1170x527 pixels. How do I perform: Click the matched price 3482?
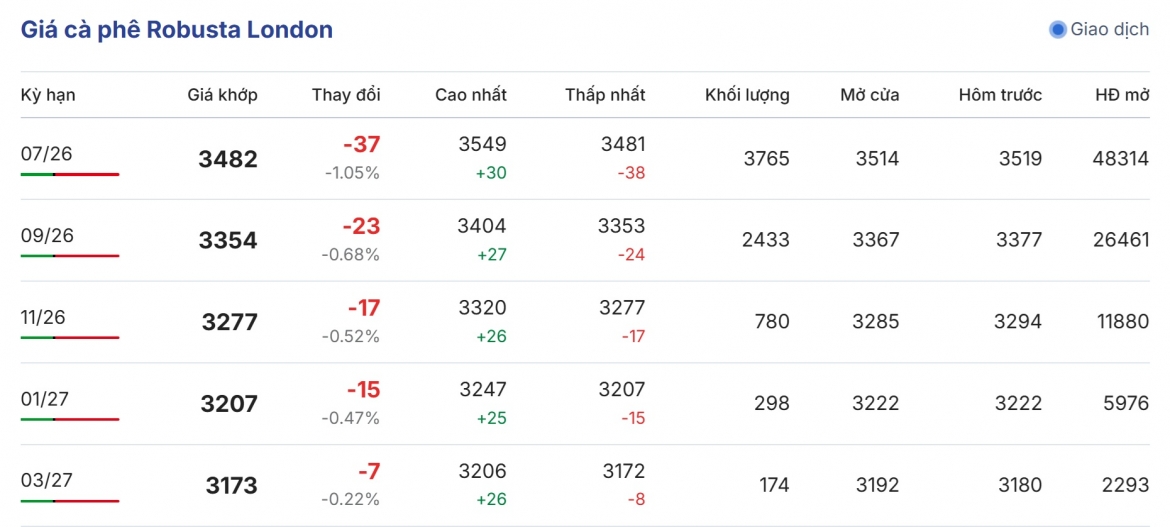228,159
